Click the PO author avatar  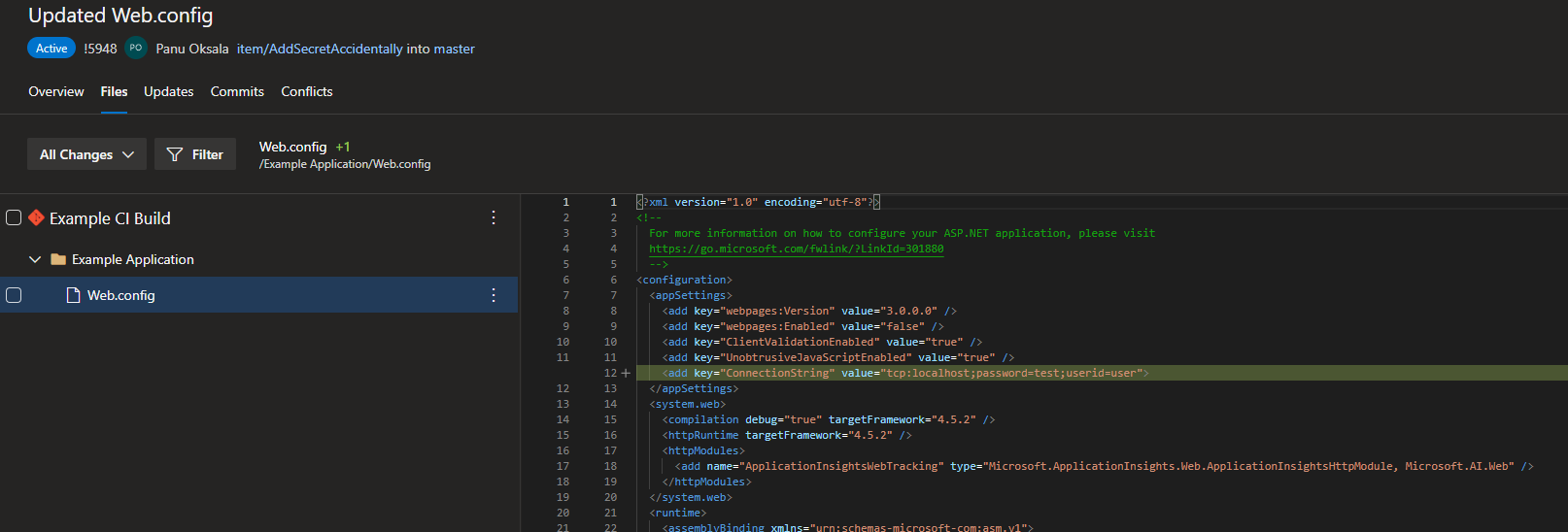tap(136, 48)
